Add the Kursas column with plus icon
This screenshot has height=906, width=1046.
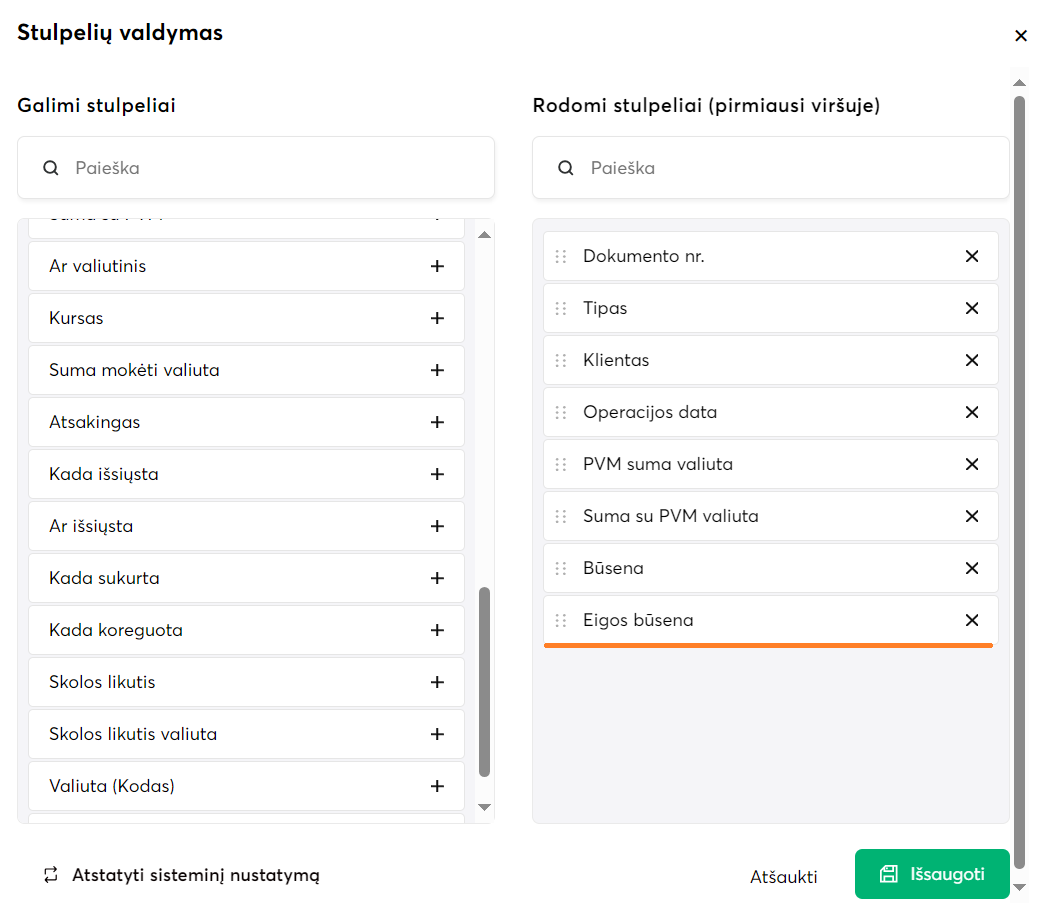(437, 318)
